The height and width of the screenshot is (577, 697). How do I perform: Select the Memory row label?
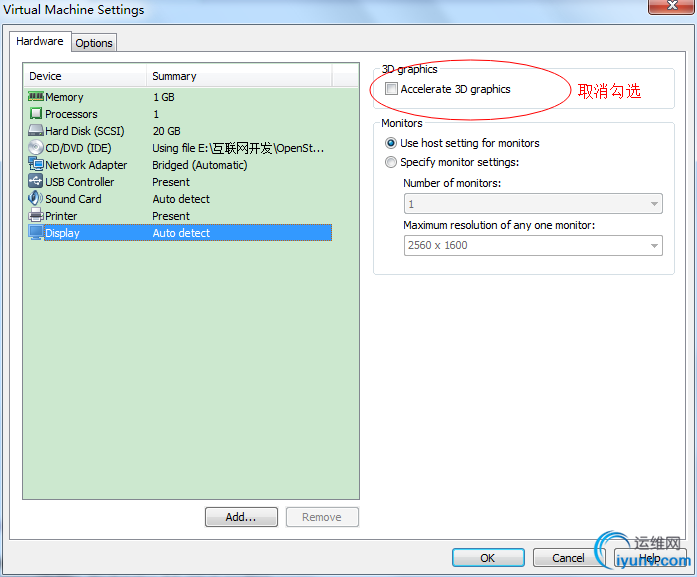pos(64,97)
